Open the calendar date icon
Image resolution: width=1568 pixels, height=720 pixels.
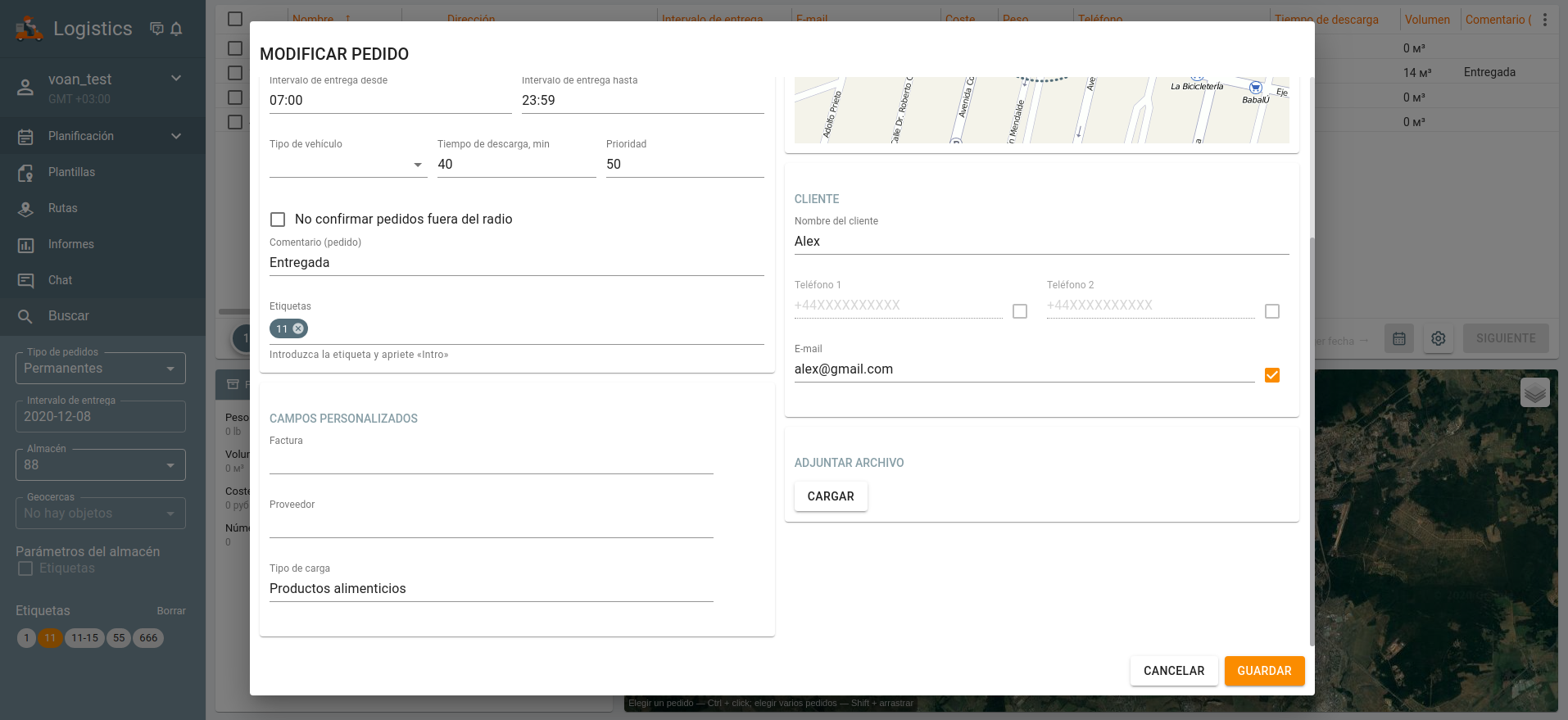pos(1398,338)
